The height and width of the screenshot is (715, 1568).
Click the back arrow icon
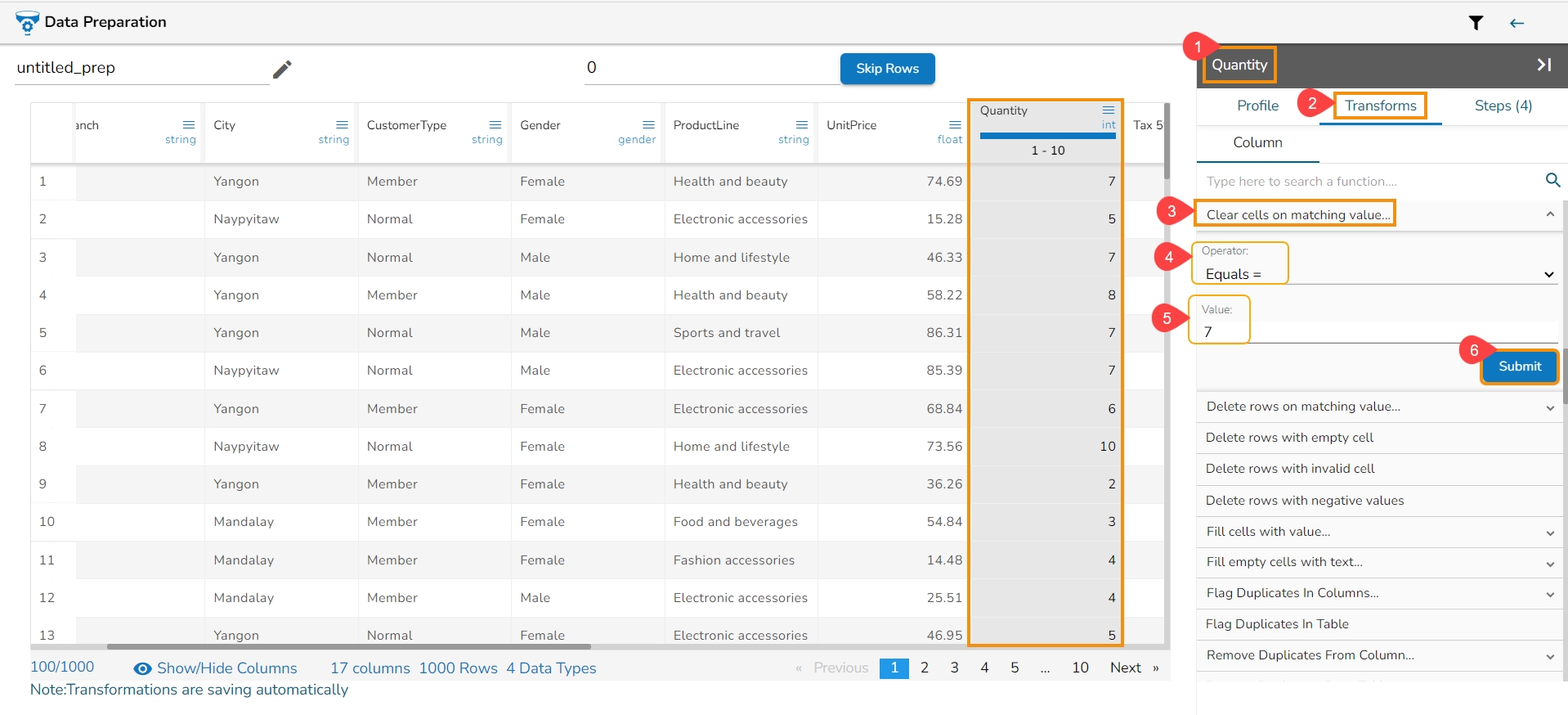1516,23
